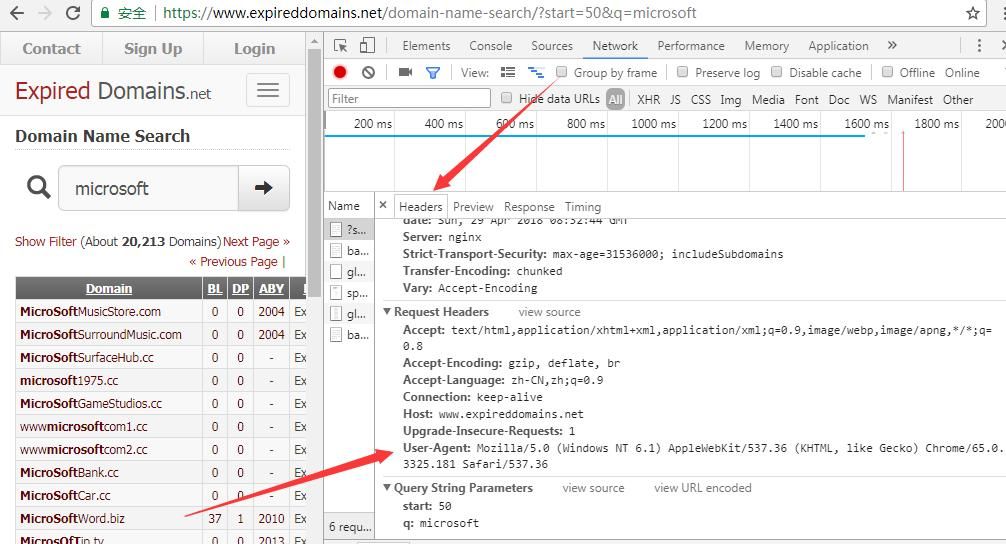Check the Disable cache option
This screenshot has width=1006, height=544.
[x=776, y=71]
